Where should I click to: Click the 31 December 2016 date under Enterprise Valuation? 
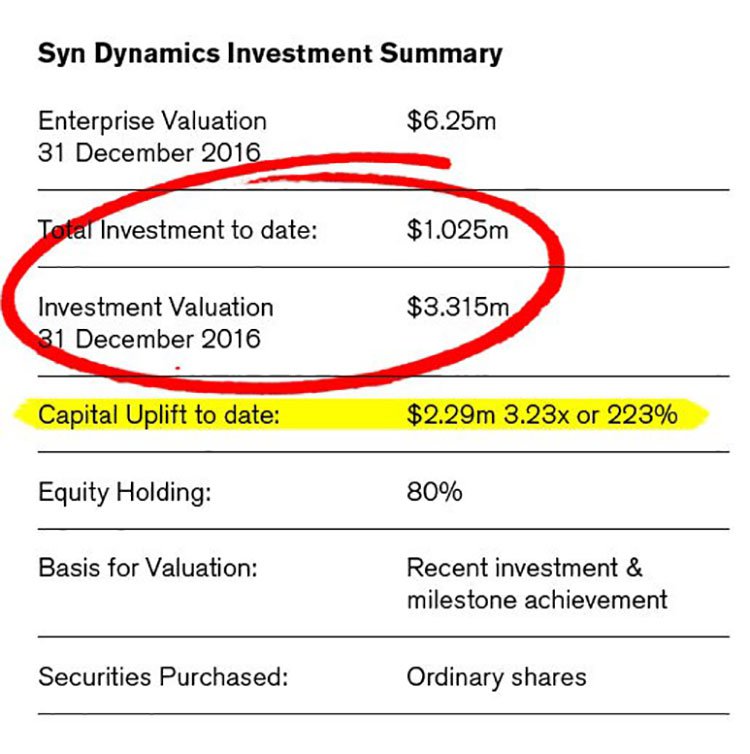tap(150, 153)
